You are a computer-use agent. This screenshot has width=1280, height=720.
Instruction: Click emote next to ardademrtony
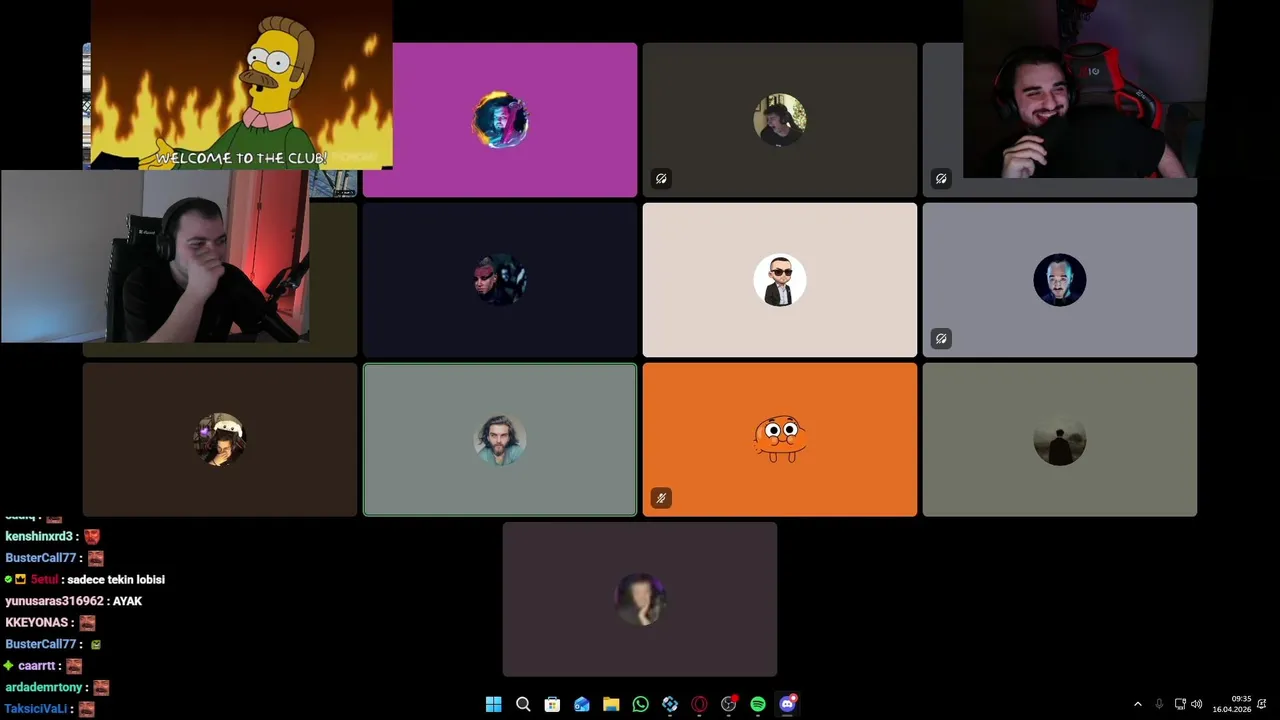tap(101, 688)
